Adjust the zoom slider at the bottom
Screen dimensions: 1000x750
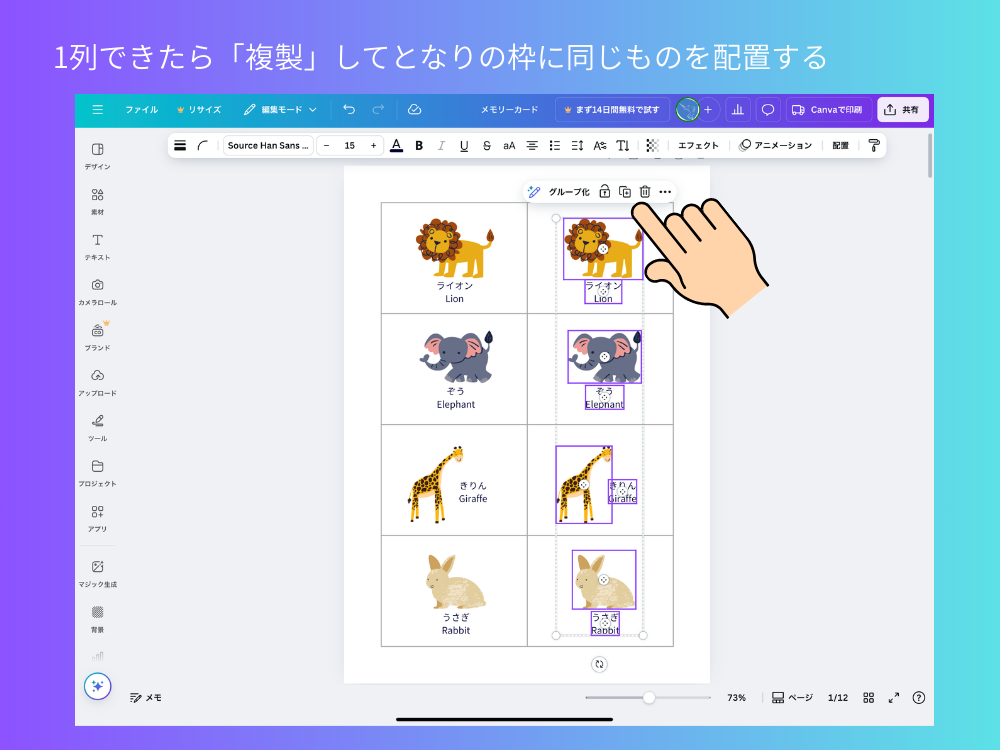[x=650, y=697]
